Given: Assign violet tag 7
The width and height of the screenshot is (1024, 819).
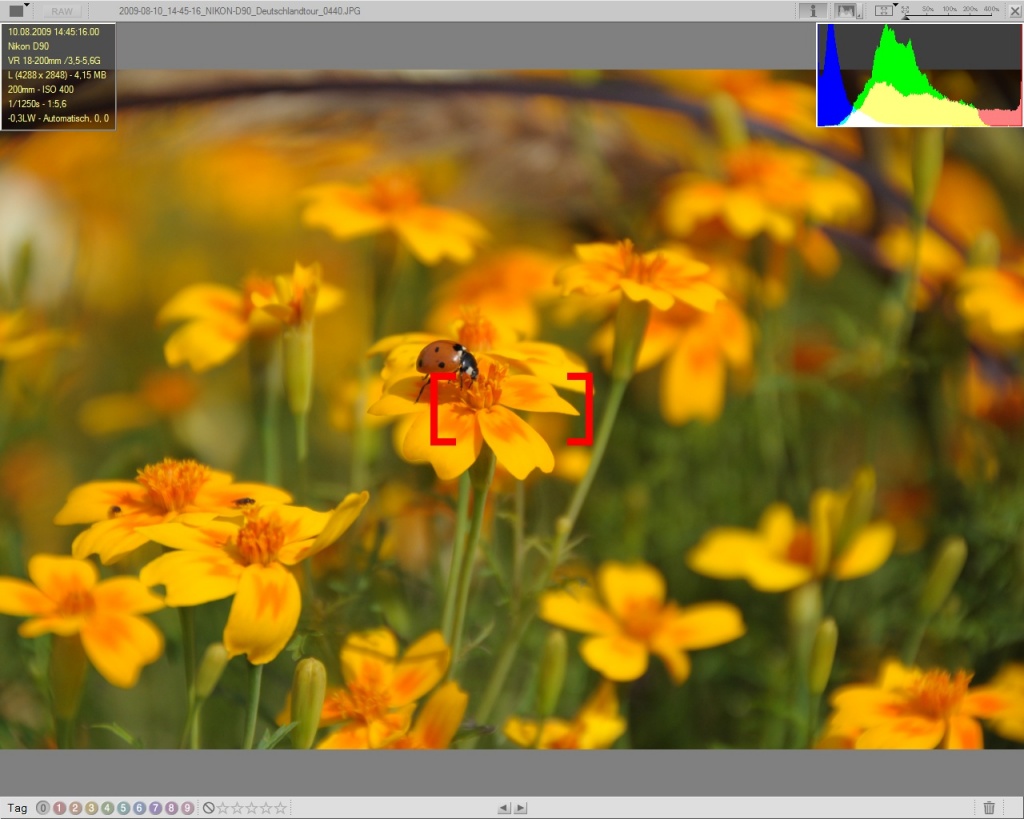Looking at the screenshot, I should (x=155, y=808).
